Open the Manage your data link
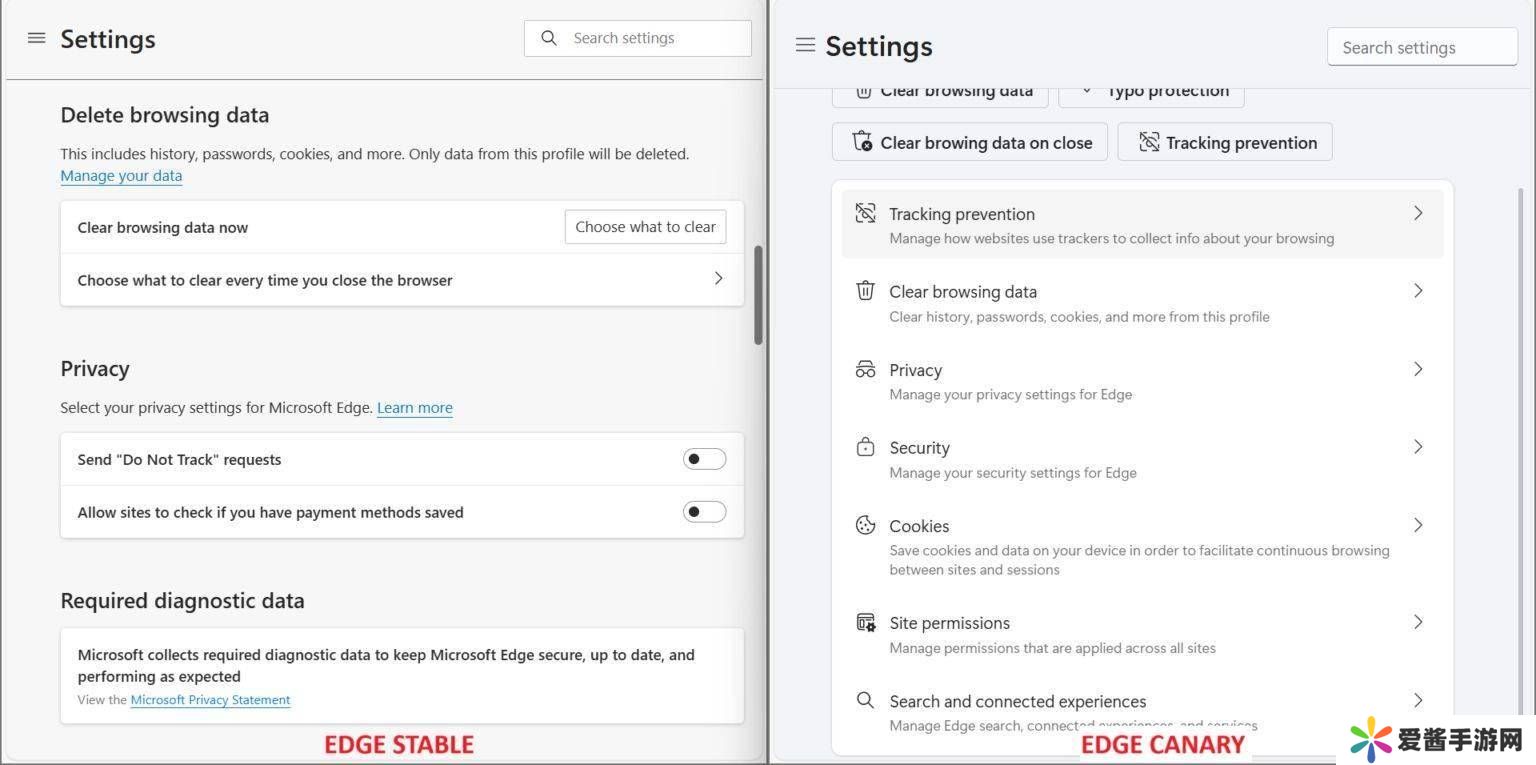The image size is (1536, 765). (121, 176)
